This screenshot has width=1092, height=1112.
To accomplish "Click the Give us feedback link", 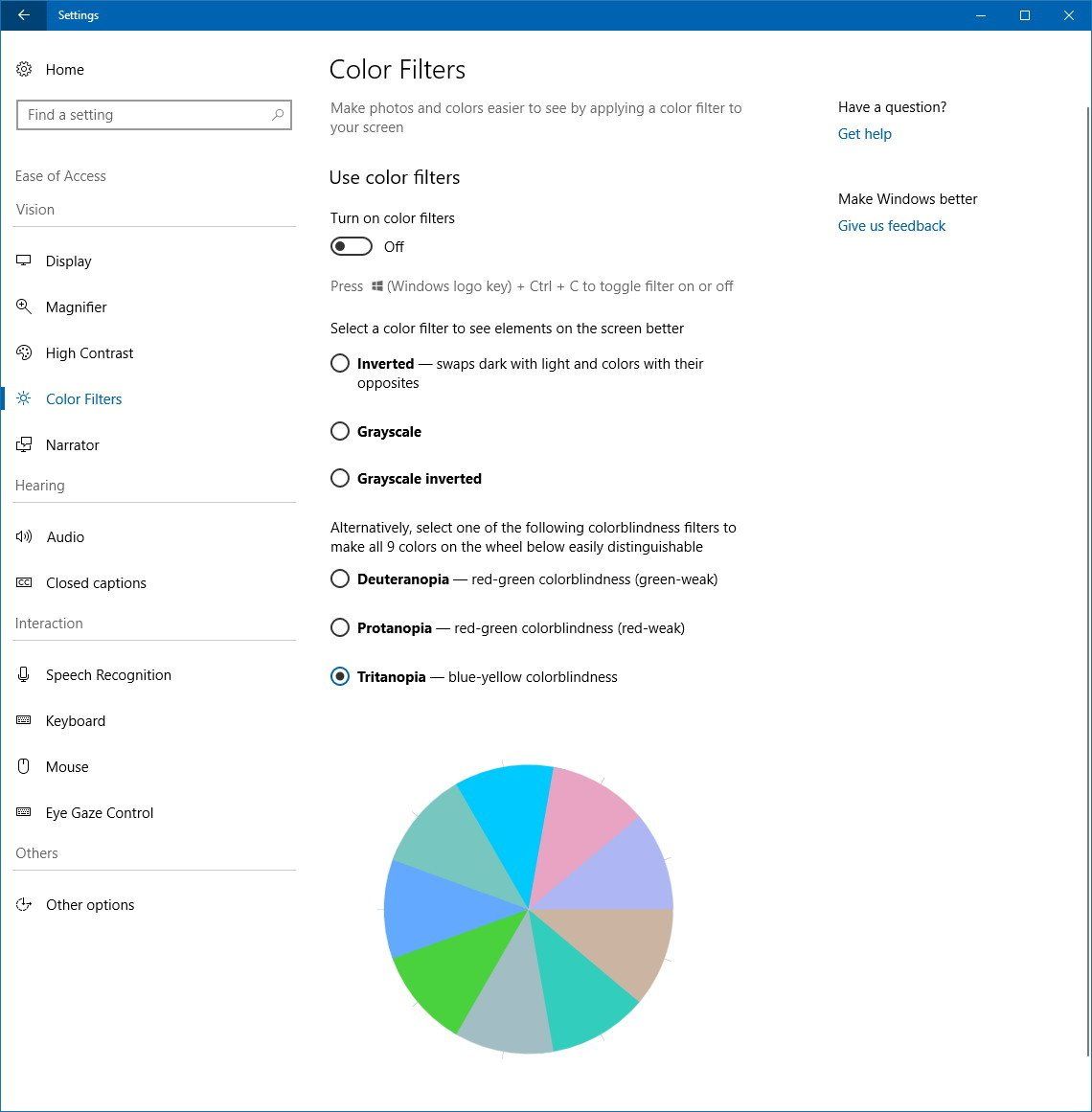I will click(891, 225).
